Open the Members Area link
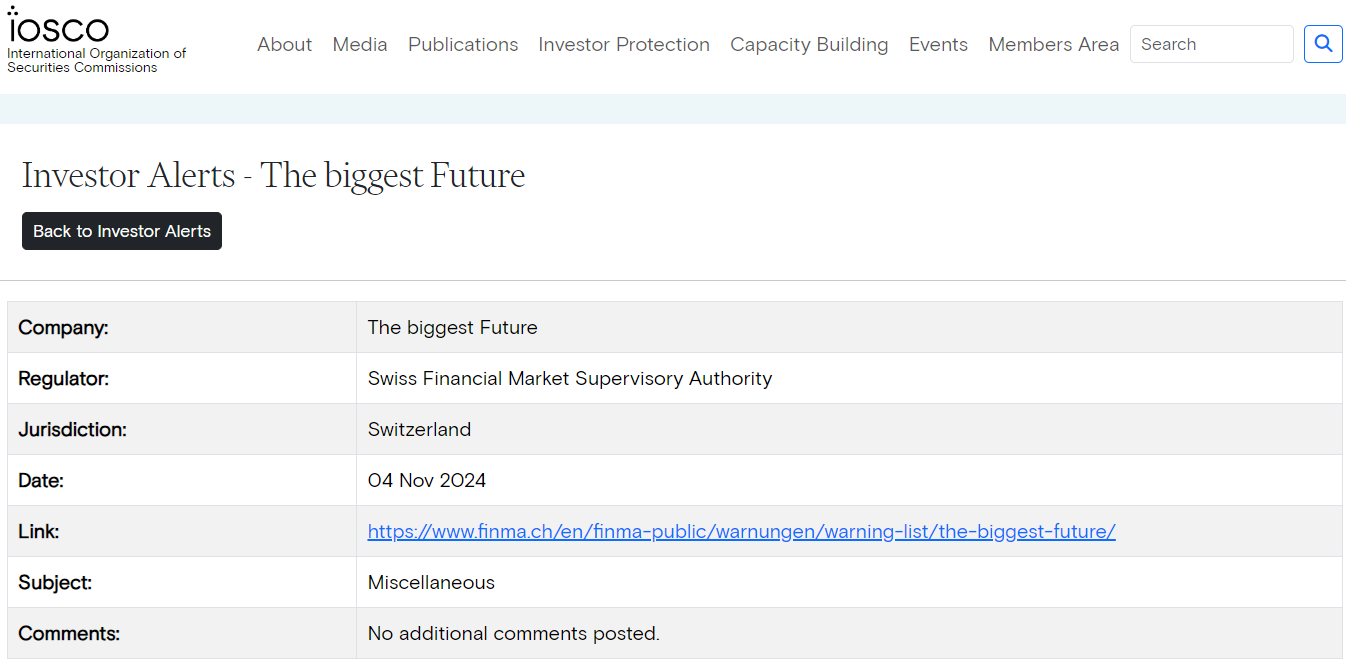This screenshot has height=663, width=1346. [x=1053, y=45]
